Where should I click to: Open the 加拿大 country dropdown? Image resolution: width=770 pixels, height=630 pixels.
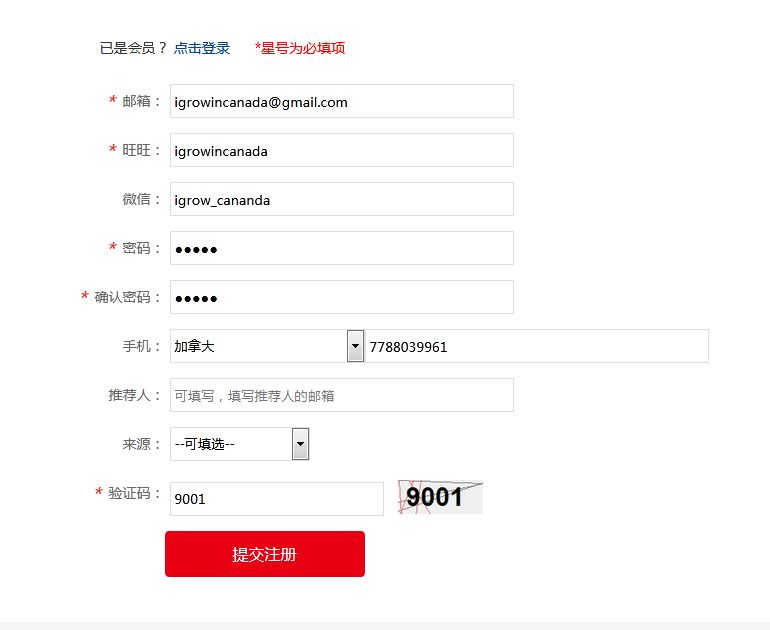[x=267, y=346]
